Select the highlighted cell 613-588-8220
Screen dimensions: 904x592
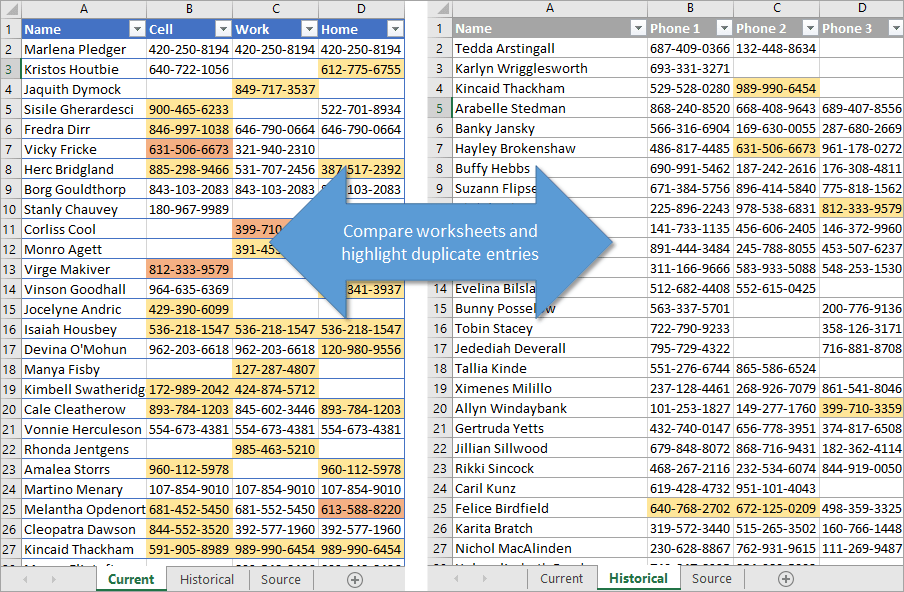362,509
